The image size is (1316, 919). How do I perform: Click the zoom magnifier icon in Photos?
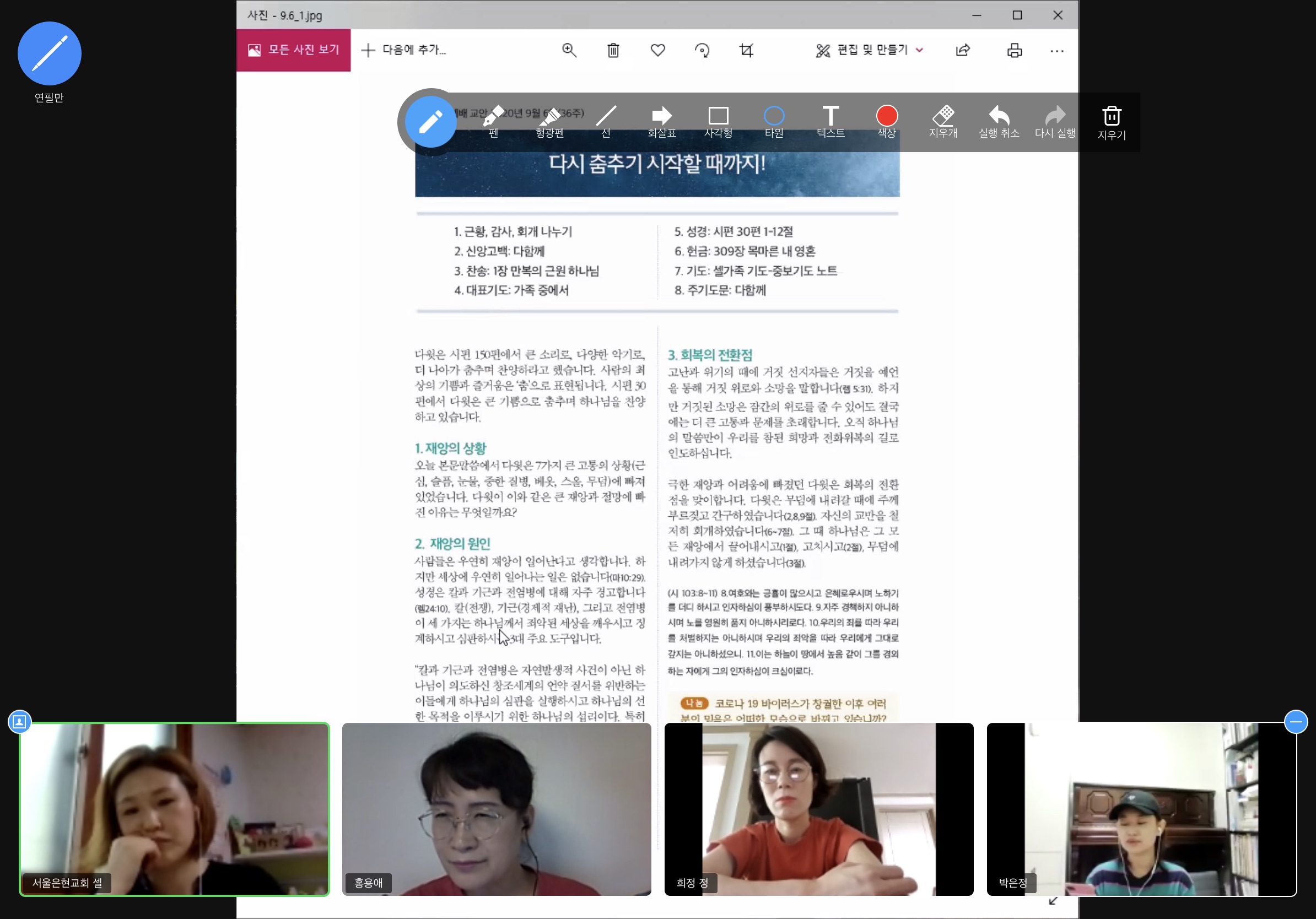click(x=569, y=50)
